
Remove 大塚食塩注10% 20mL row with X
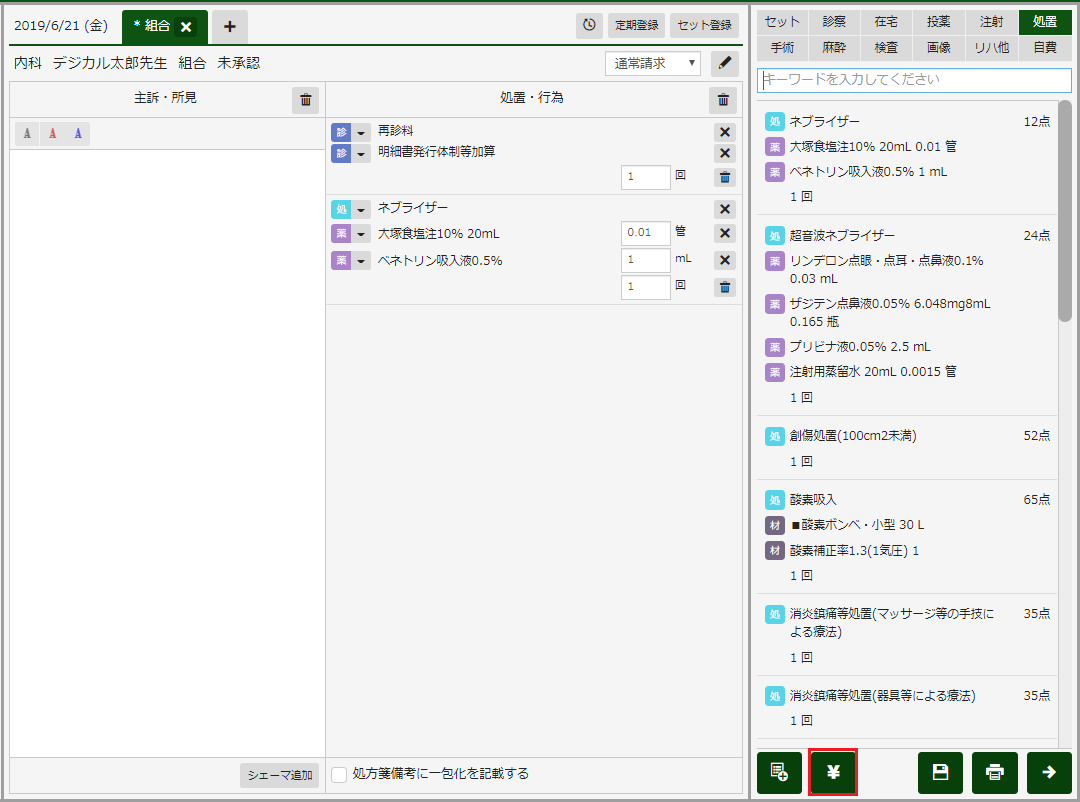pyautogui.click(x=725, y=233)
